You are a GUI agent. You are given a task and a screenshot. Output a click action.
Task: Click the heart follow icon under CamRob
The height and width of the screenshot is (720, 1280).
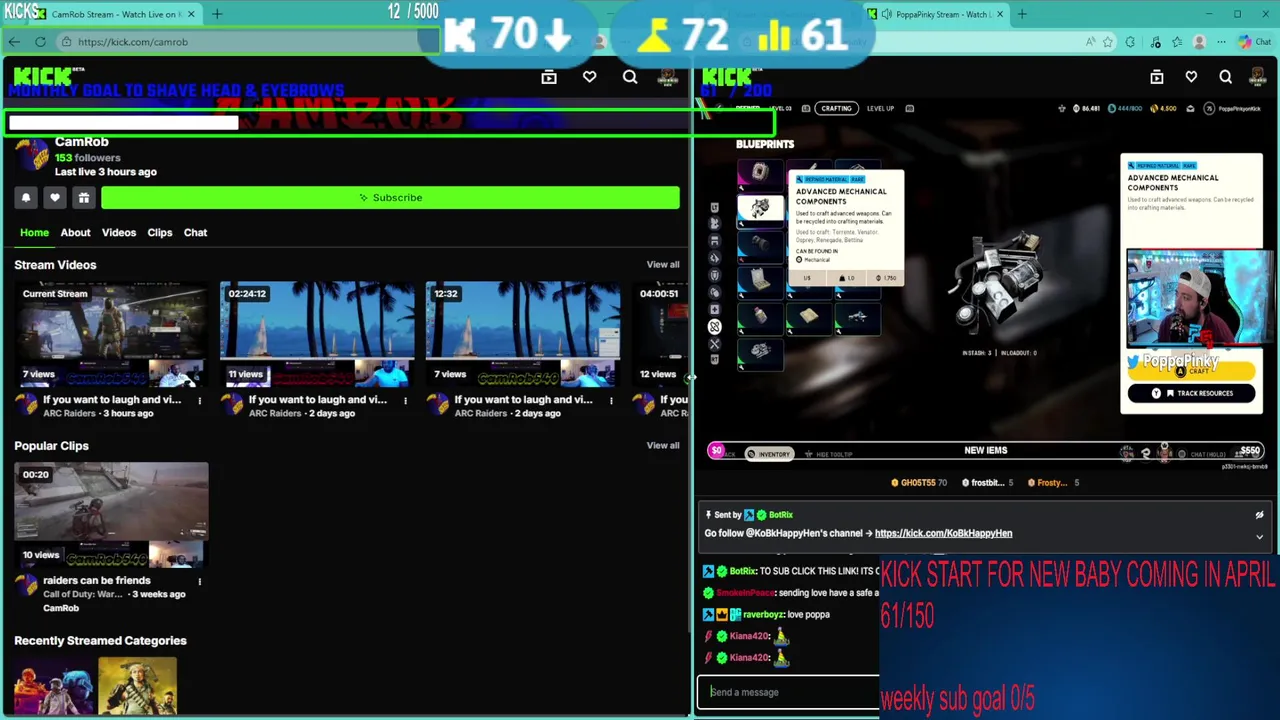click(55, 198)
